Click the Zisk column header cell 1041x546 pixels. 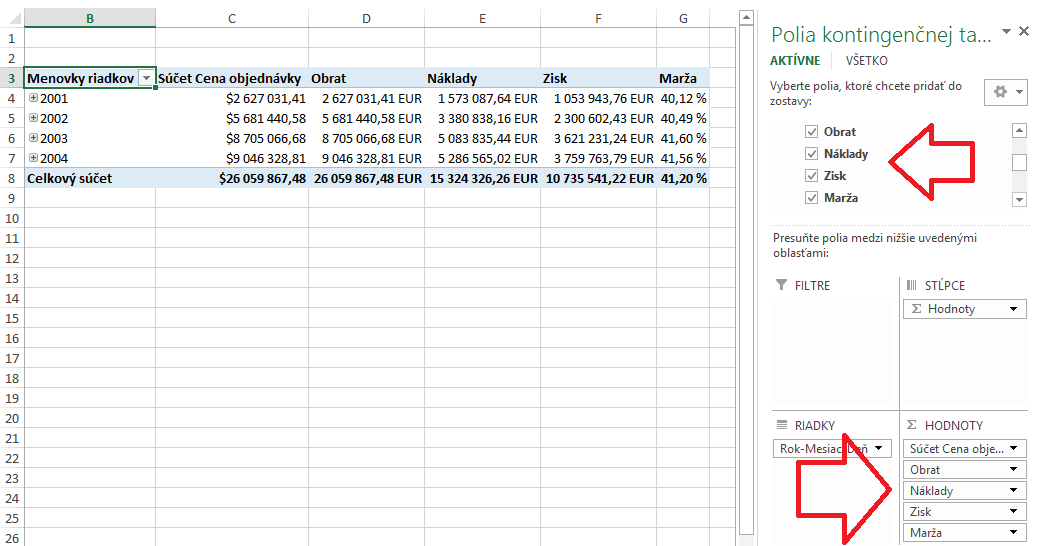tap(598, 78)
